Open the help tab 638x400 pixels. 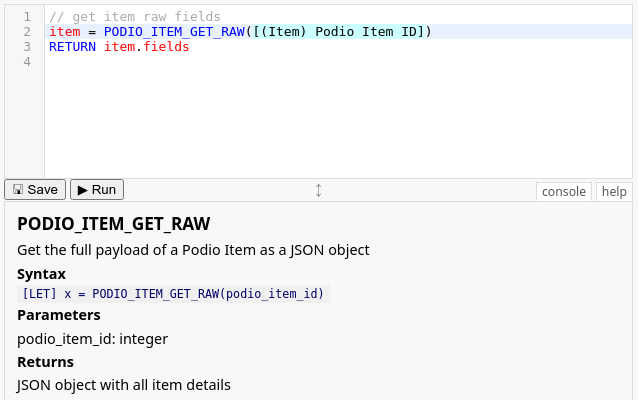[x=614, y=191]
